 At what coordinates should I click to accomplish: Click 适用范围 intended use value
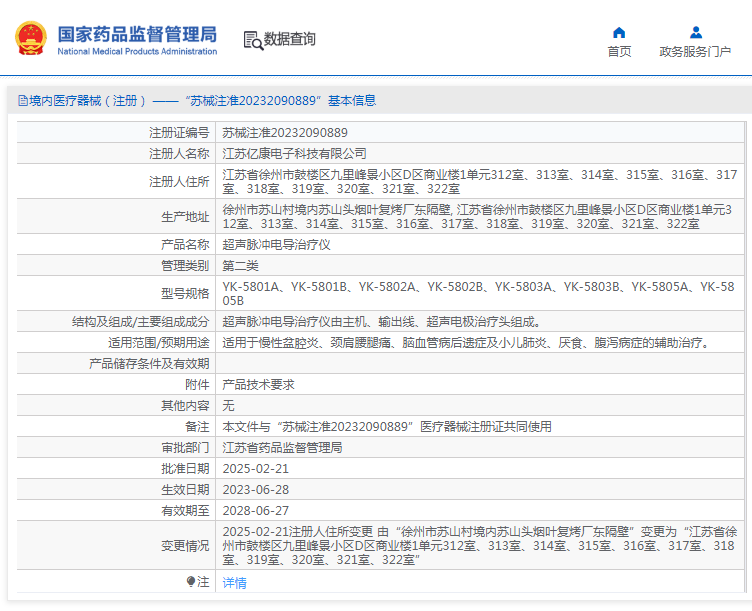click(x=466, y=343)
